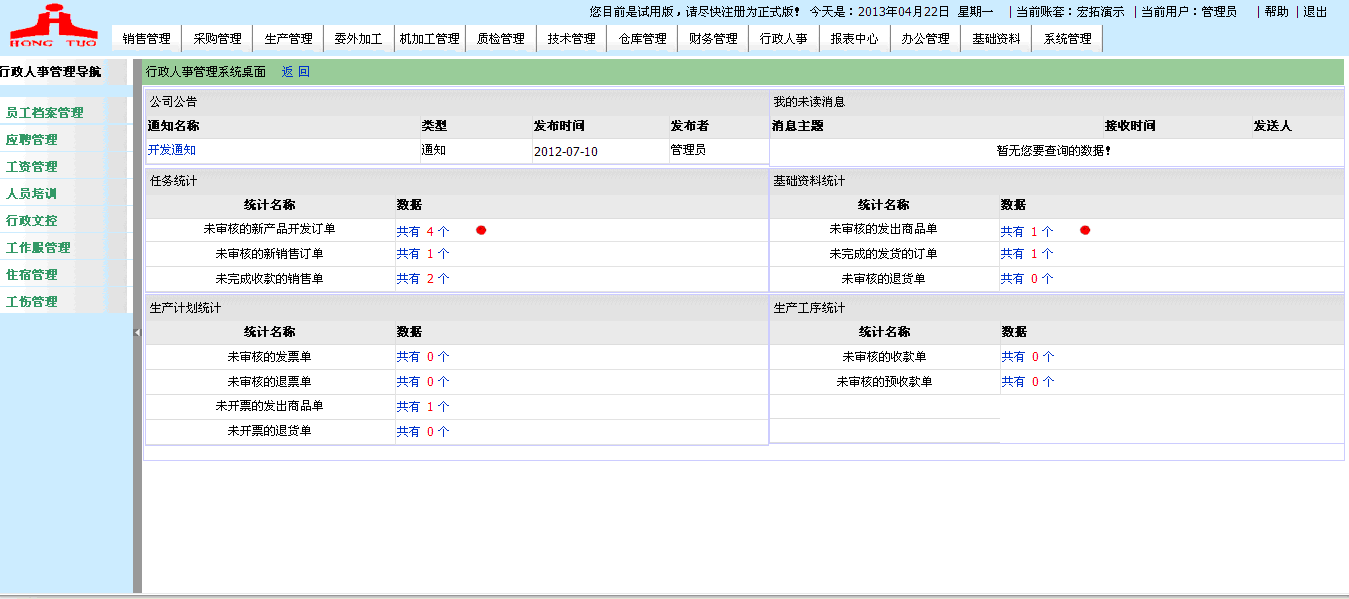
Task: Open the 报表中心 menu tab
Action: (x=854, y=39)
